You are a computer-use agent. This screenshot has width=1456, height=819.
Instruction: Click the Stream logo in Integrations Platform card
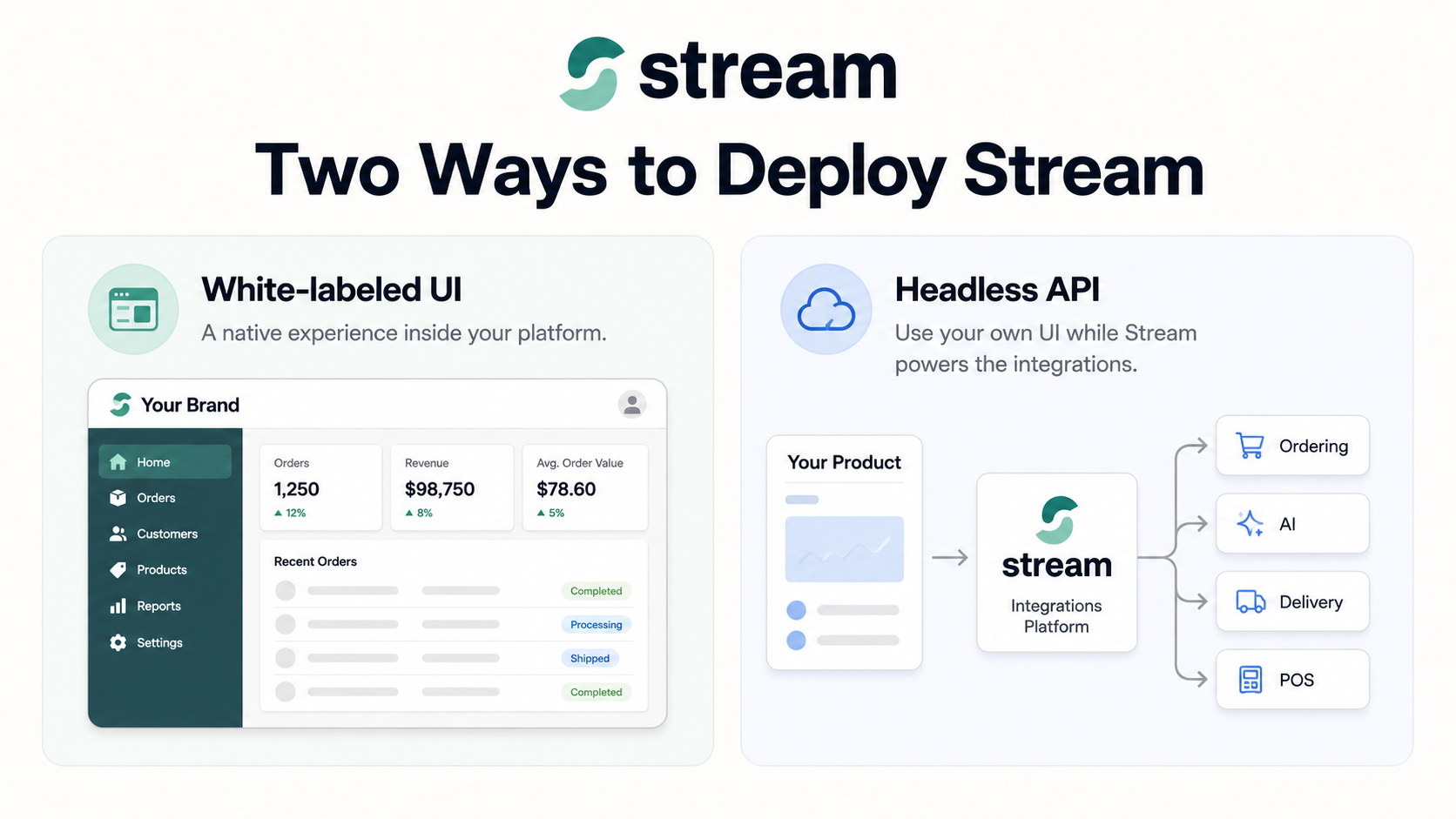click(1057, 520)
